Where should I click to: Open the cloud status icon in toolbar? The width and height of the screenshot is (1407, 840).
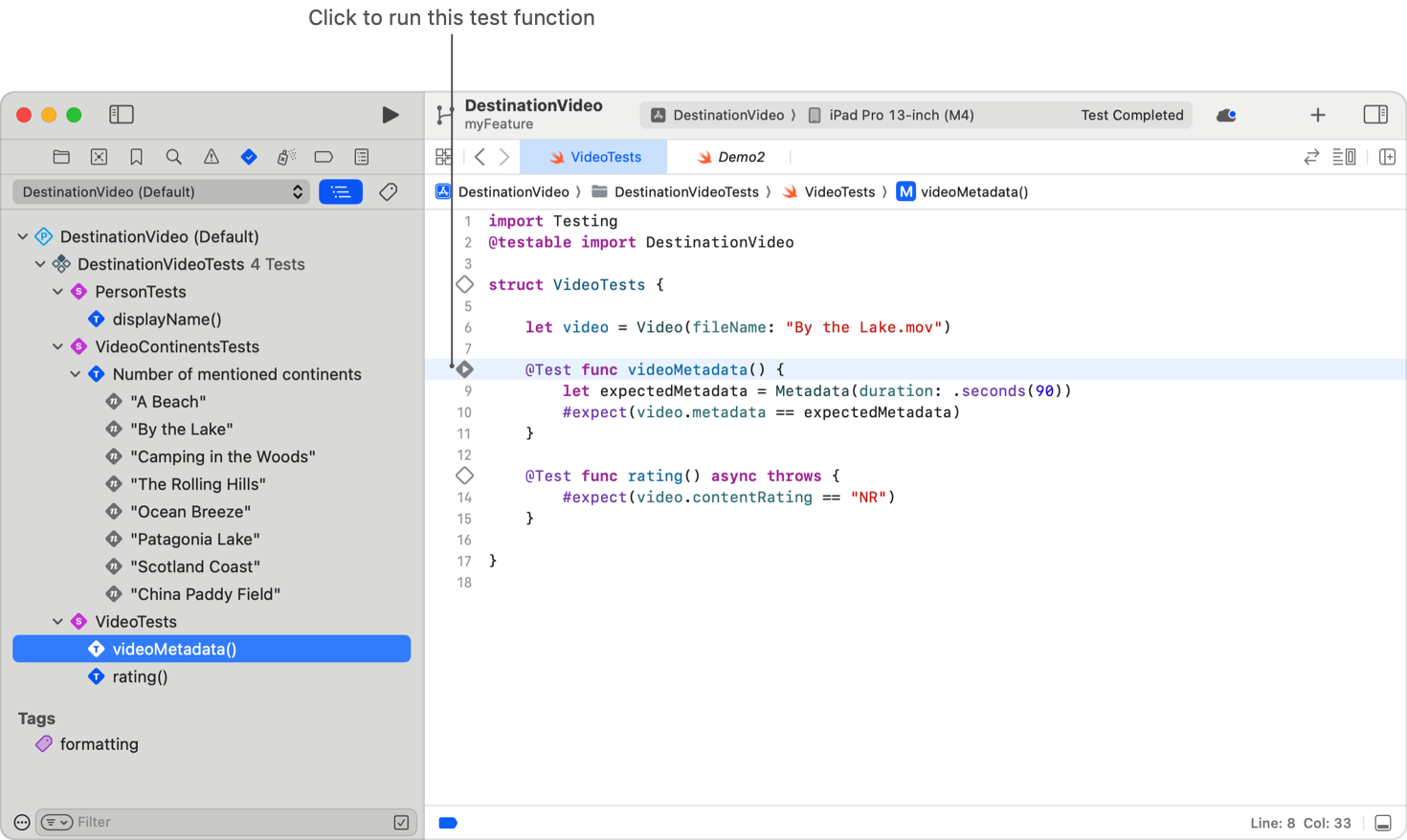(x=1226, y=115)
